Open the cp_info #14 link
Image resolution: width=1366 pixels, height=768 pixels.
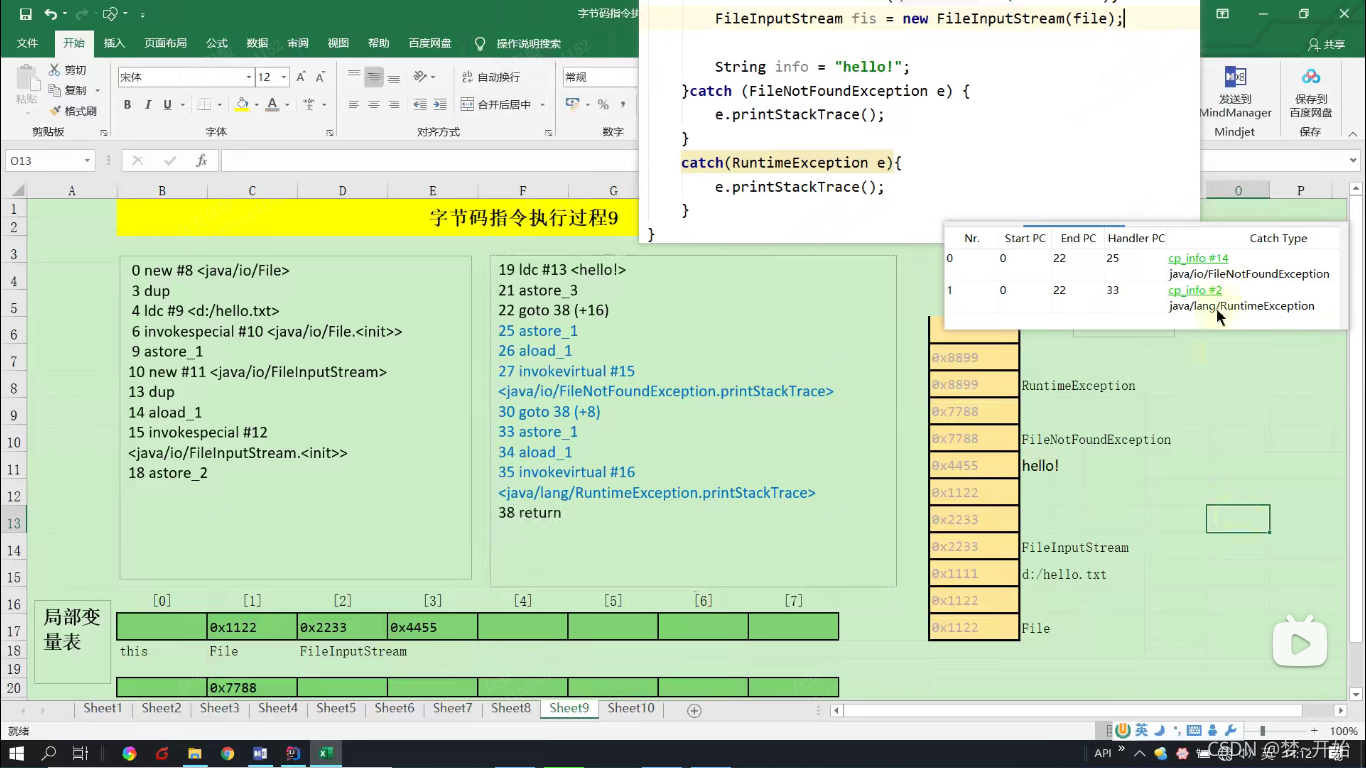1198,258
